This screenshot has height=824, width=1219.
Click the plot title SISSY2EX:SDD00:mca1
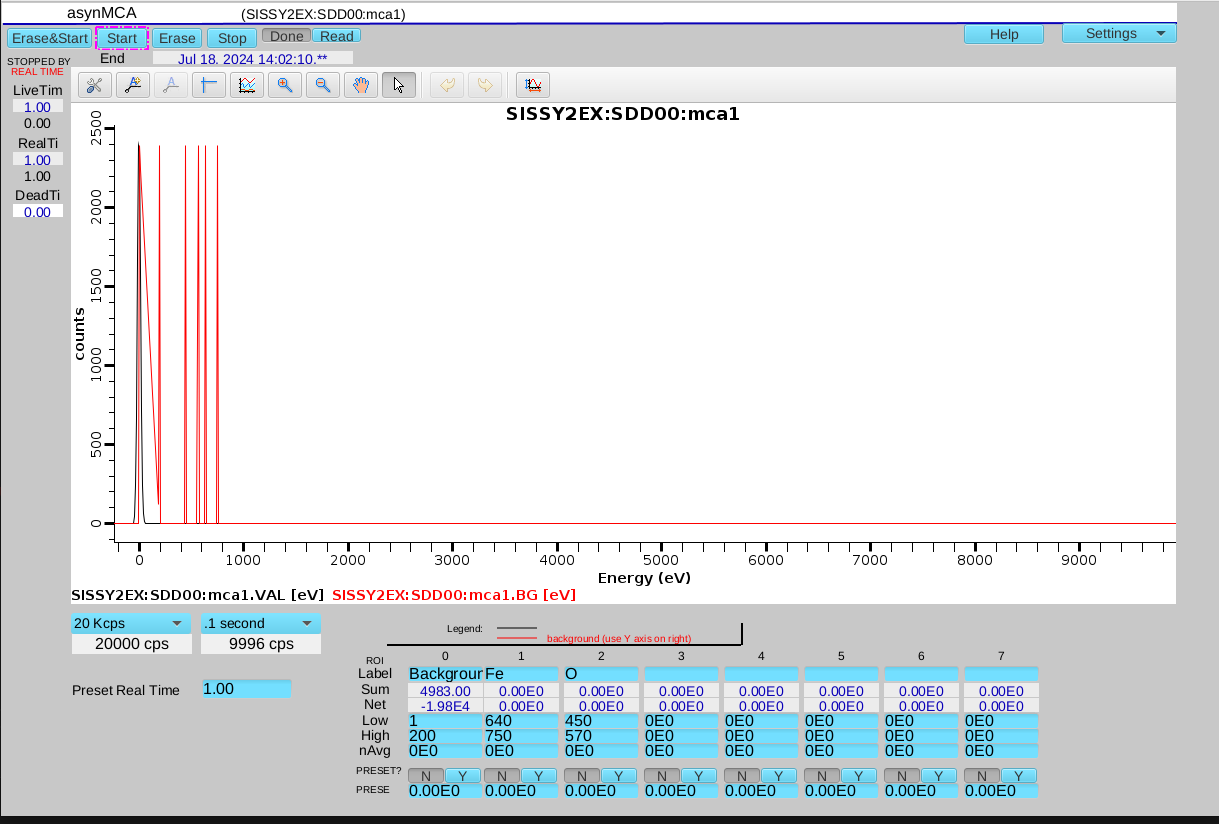623,114
